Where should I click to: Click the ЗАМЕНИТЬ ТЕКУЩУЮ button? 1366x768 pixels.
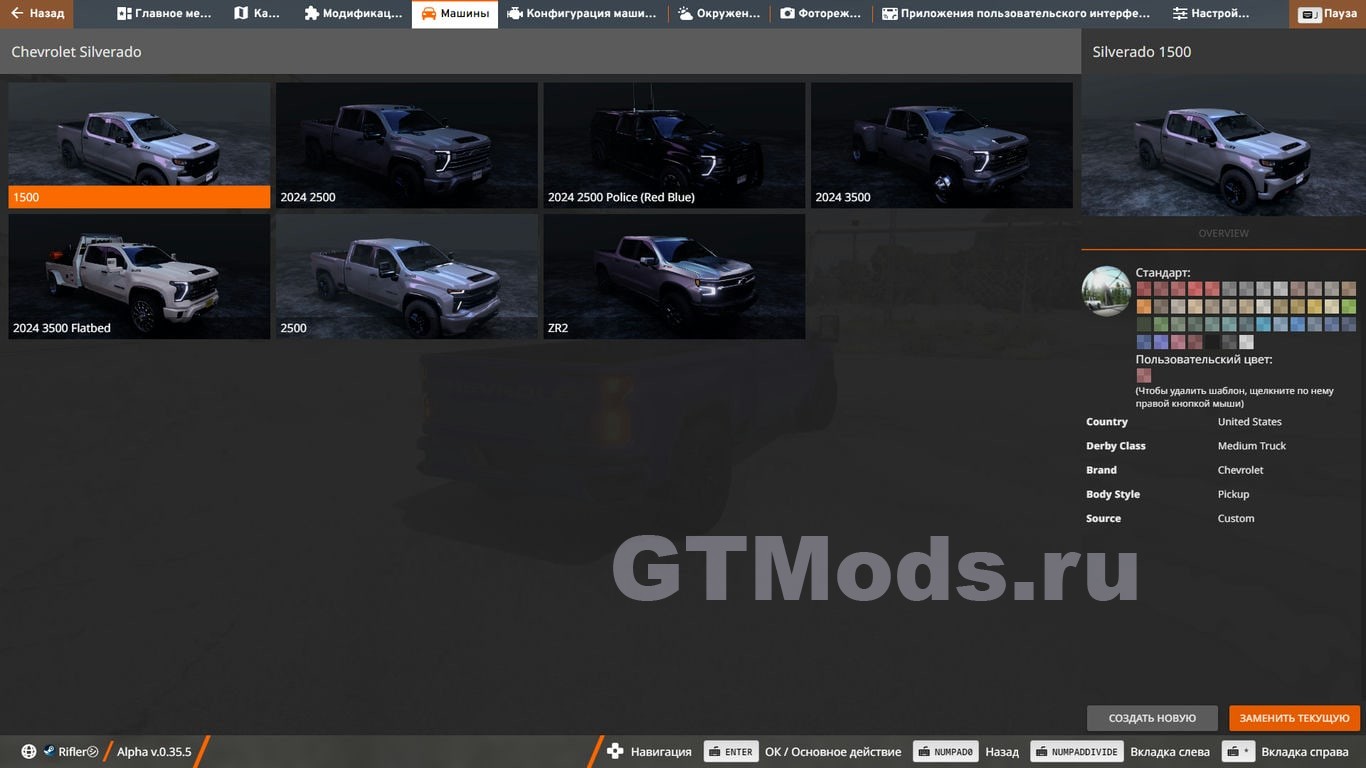pyautogui.click(x=1295, y=718)
